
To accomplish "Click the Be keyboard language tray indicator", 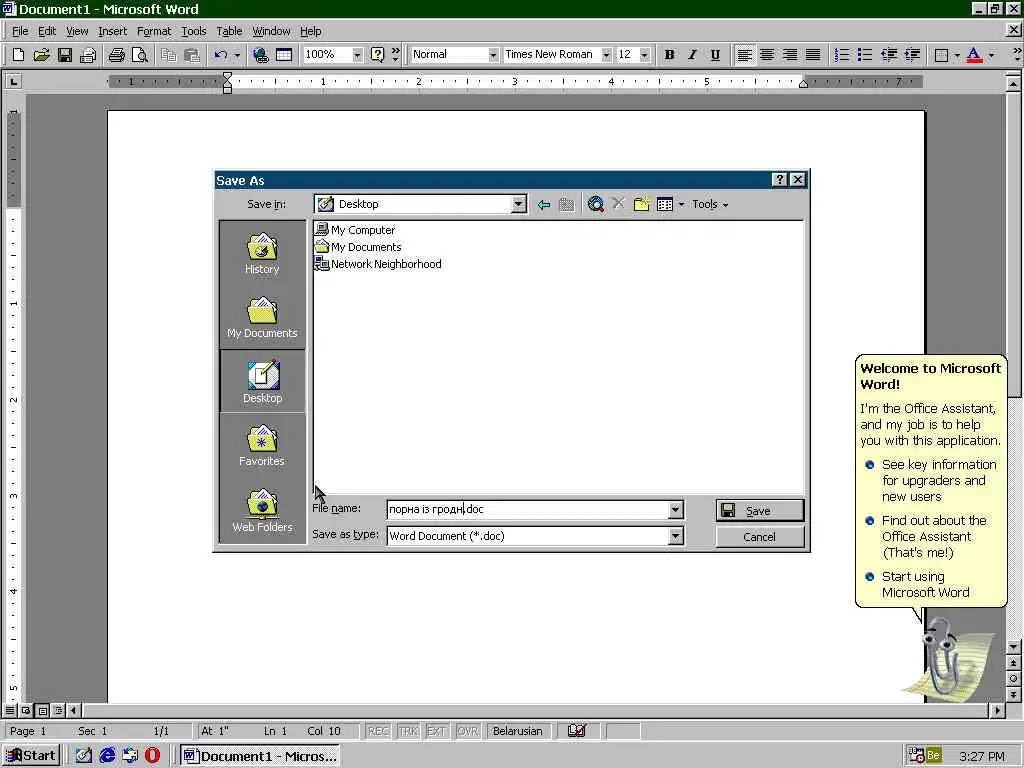I will click(933, 756).
